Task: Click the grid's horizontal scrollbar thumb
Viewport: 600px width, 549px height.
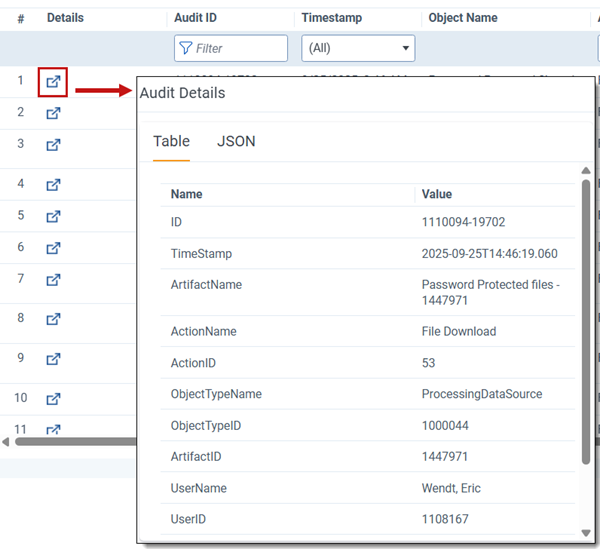Action: [x=76, y=442]
